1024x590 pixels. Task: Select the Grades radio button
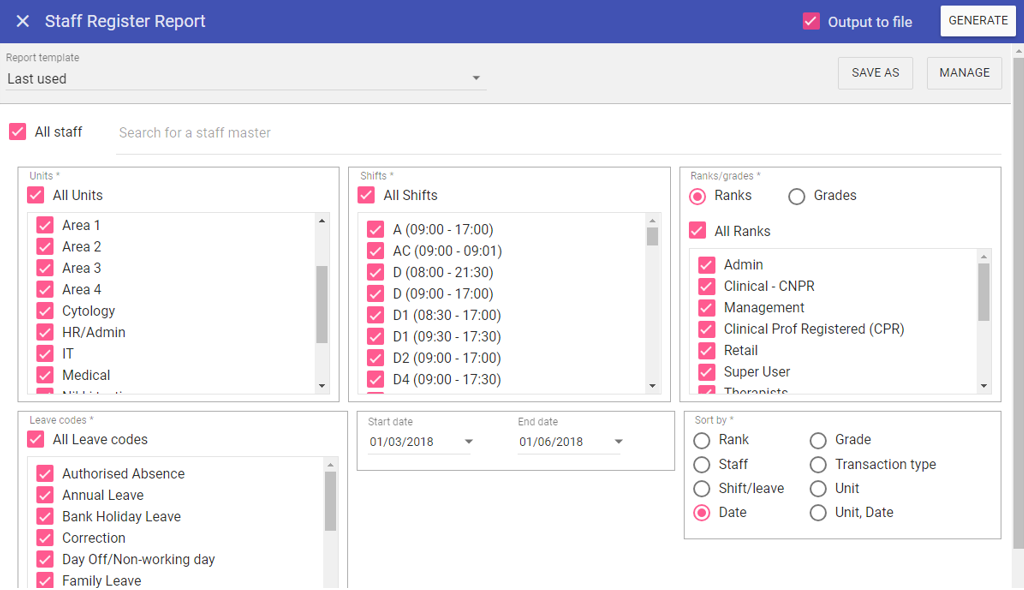pos(797,196)
